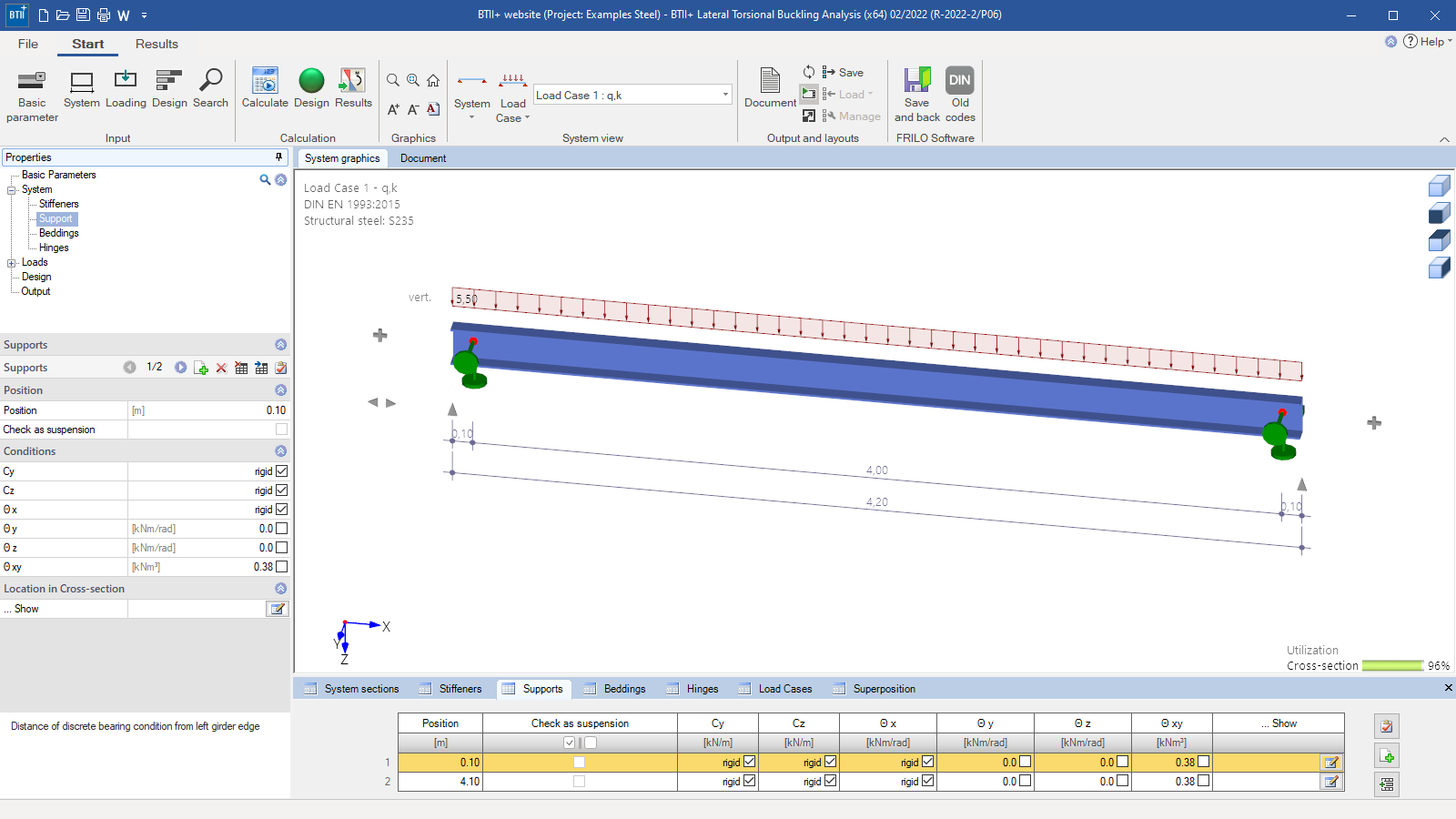Toggle Check as suspension checkbox in properties
1456x819 pixels.
click(x=281, y=430)
